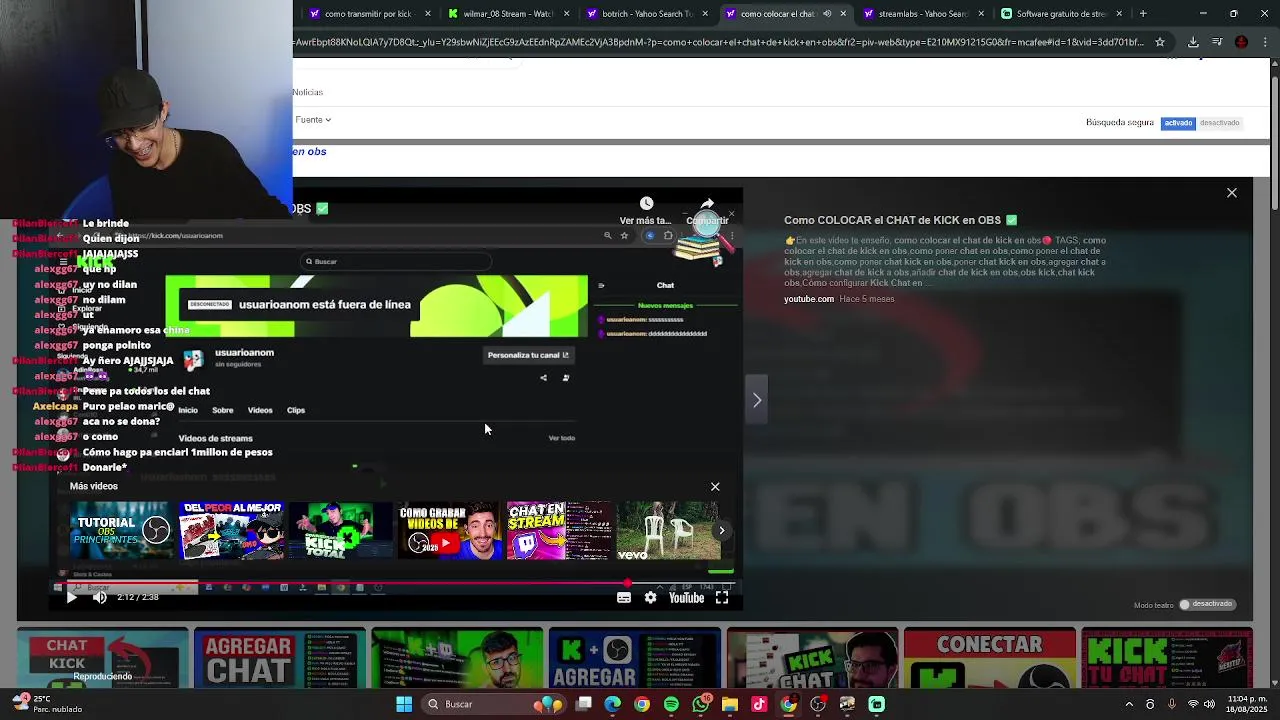
Task: Open the video settings gear
Action: tap(651, 598)
